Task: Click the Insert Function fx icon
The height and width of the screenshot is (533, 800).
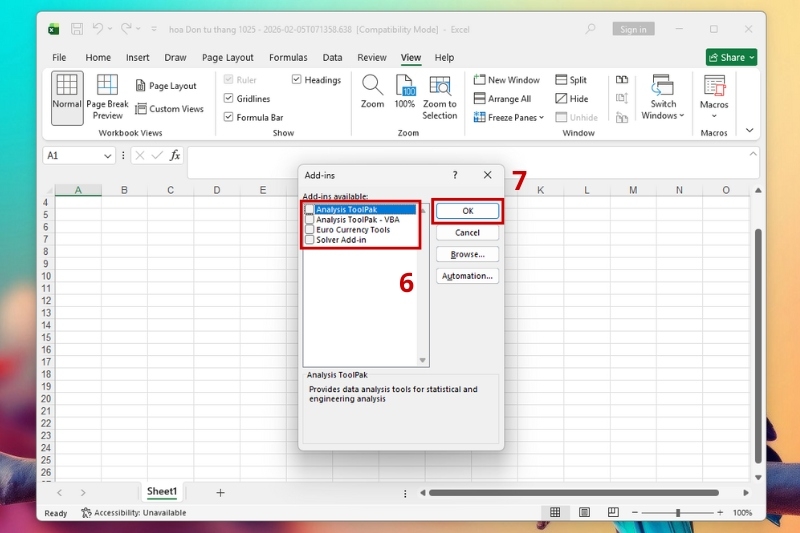Action: (x=174, y=156)
